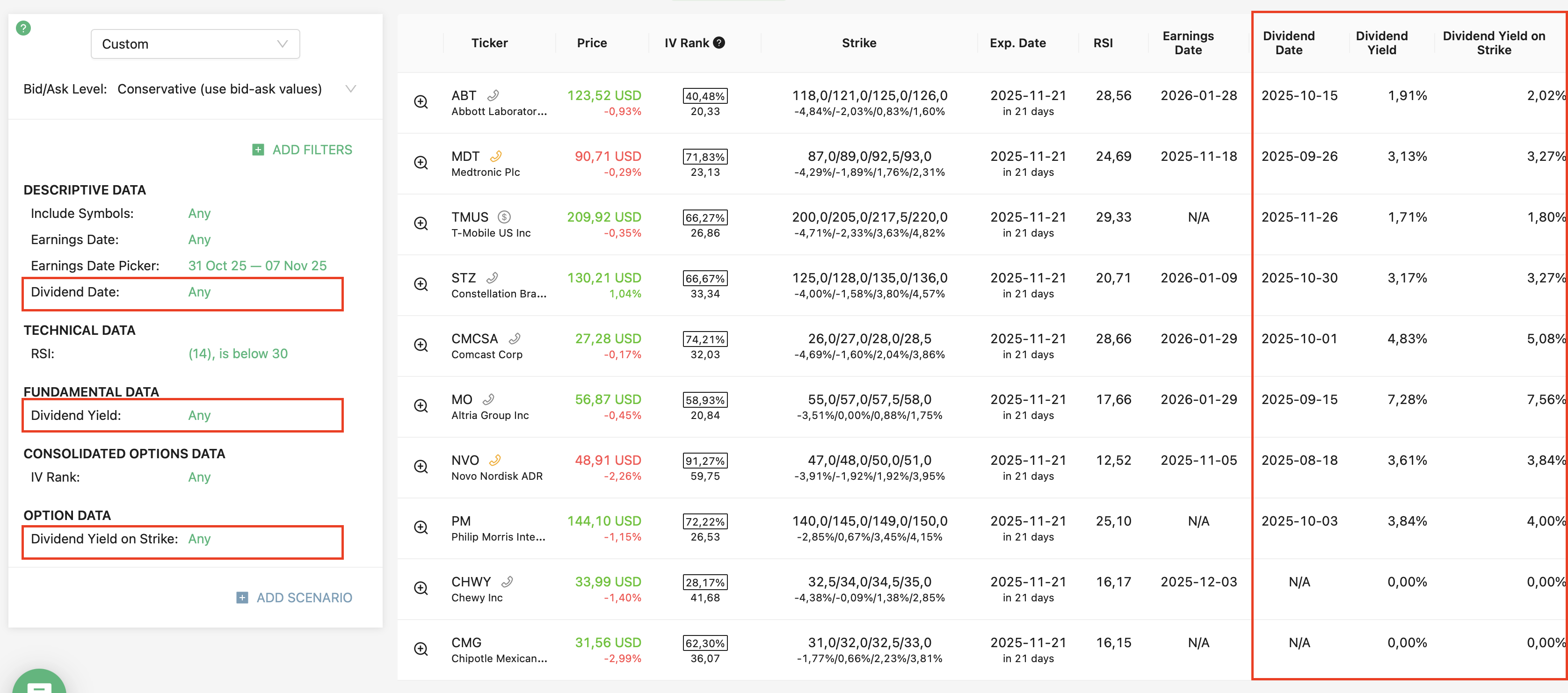Open the Custom preset dropdown

pos(195,44)
